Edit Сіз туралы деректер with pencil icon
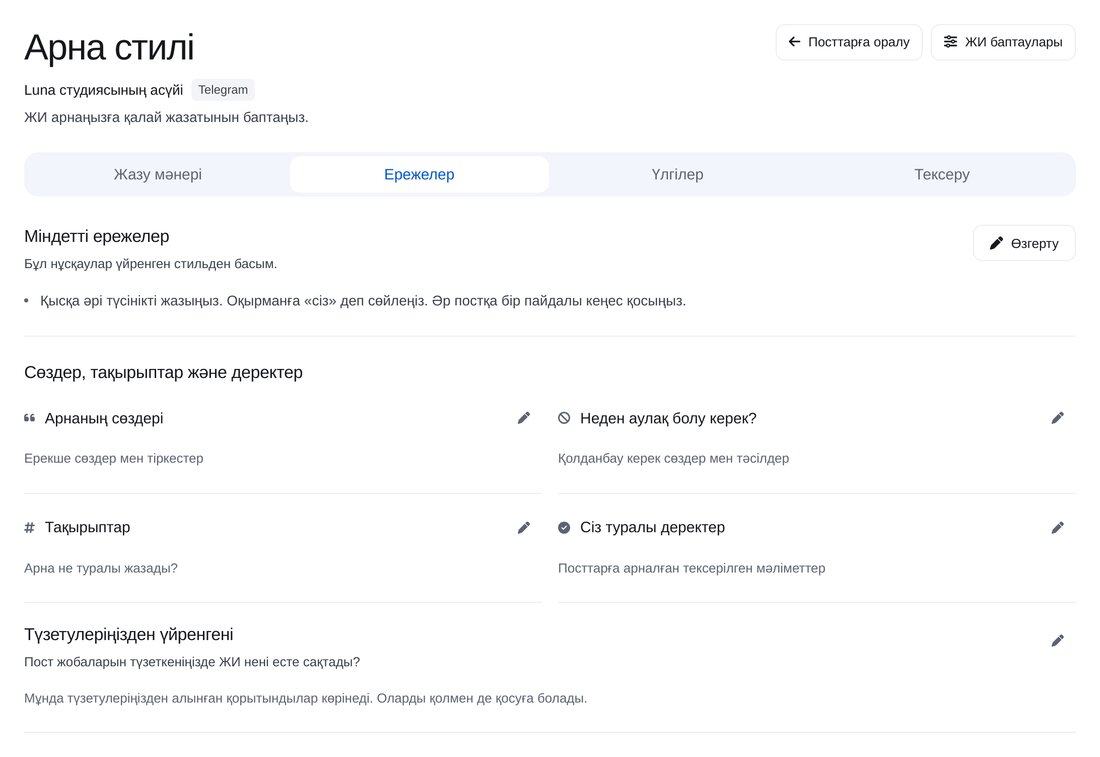Image resolution: width=1100 pixels, height=757 pixels. tap(1058, 528)
